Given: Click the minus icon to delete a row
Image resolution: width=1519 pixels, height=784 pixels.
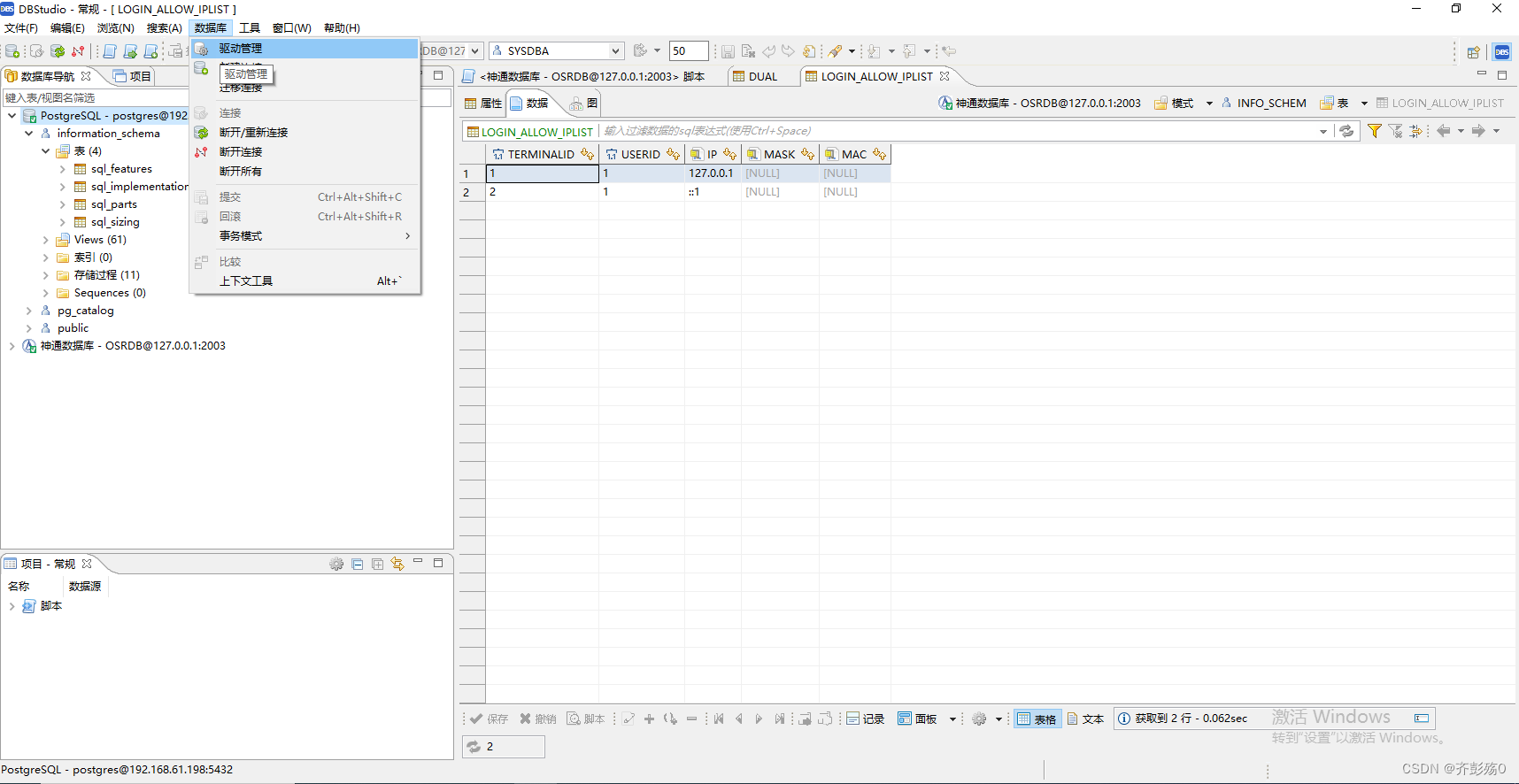Looking at the screenshot, I should click(x=691, y=719).
